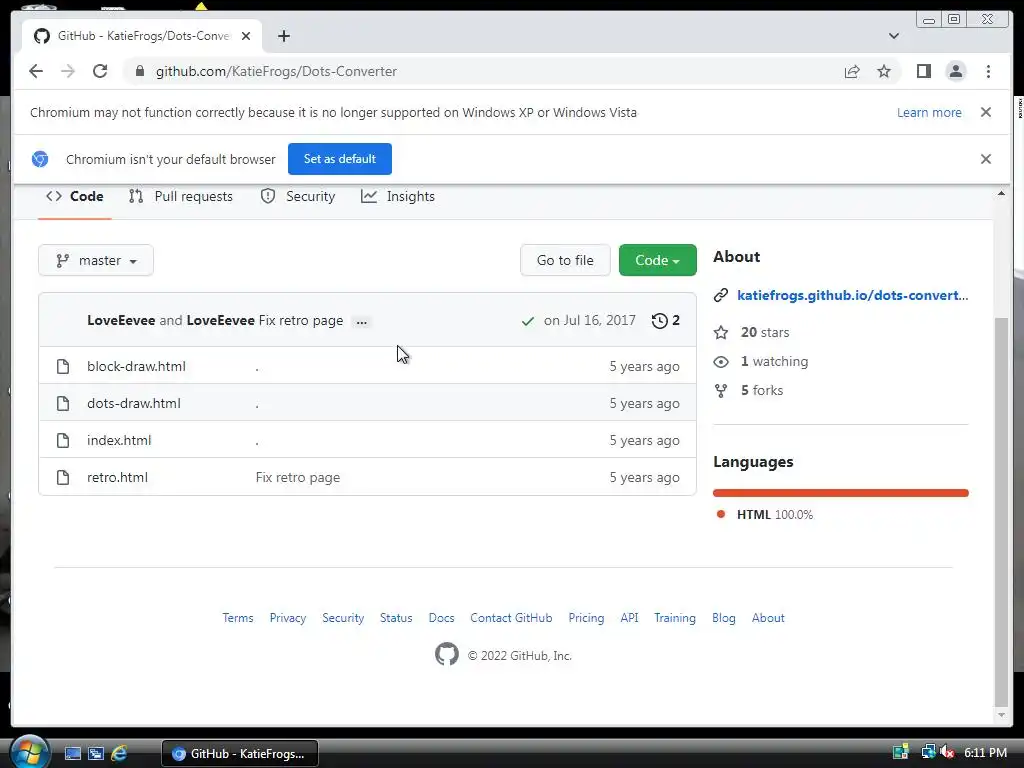The height and width of the screenshot is (768, 1024).
Task: Click Go to file button
Action: click(565, 260)
